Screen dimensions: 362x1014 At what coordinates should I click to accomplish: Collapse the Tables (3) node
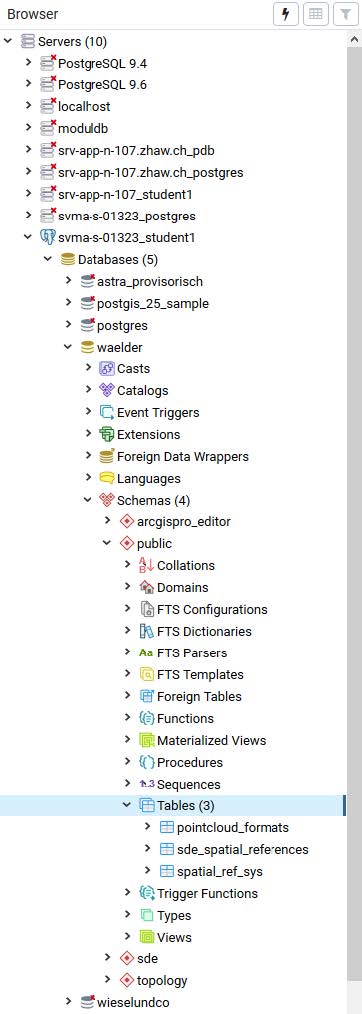pyautogui.click(x=127, y=806)
